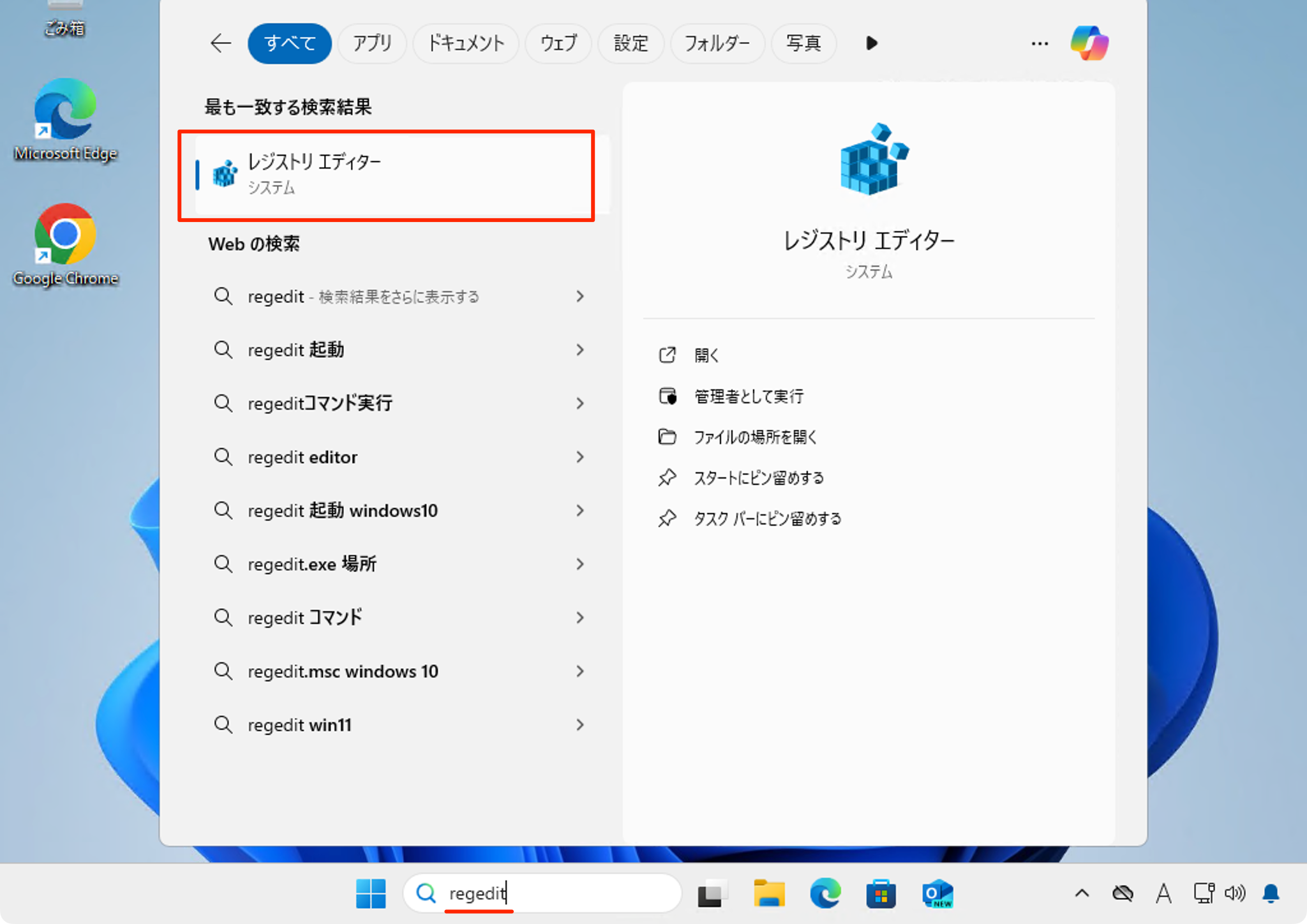Open File Explorer from the taskbar
Screen dimensions: 1307x924
[769, 893]
